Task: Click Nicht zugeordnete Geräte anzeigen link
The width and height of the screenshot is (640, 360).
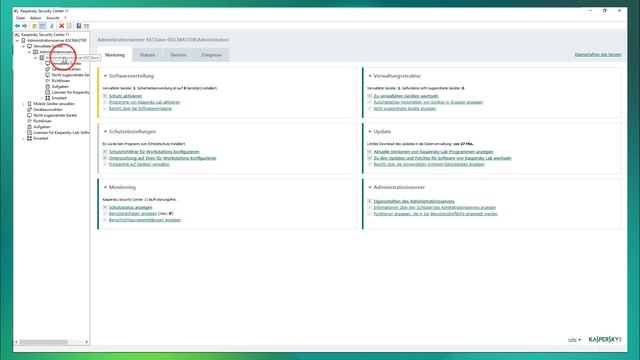Action: coord(405,109)
